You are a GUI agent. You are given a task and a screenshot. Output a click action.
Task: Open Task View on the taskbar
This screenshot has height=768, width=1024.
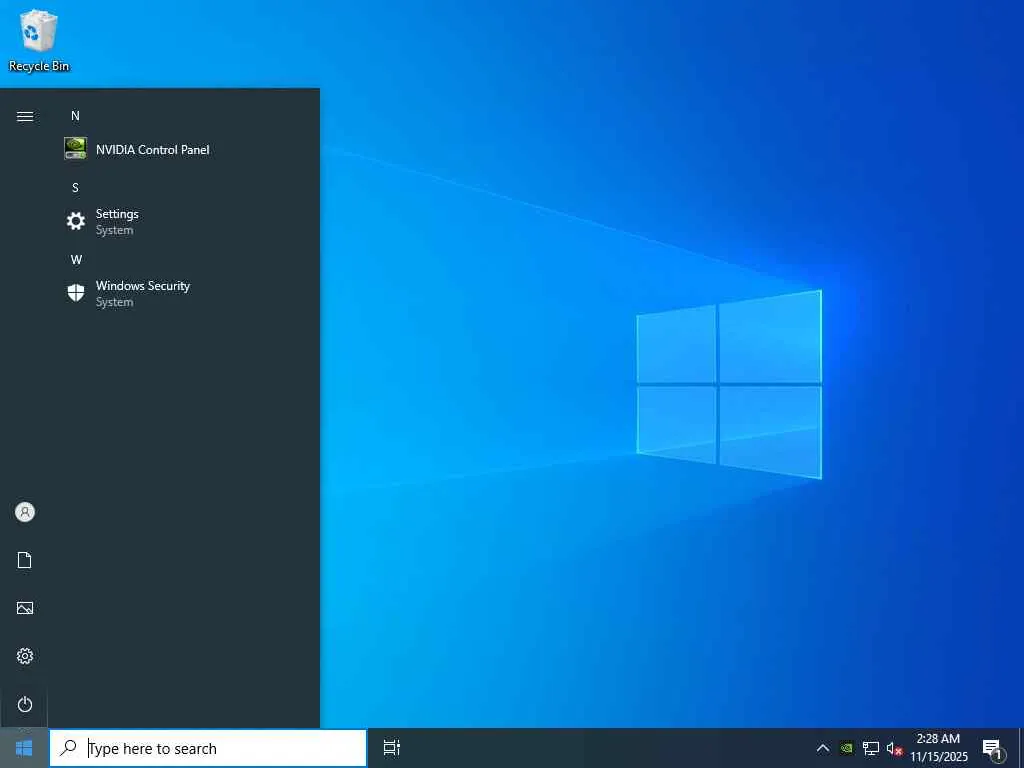391,748
